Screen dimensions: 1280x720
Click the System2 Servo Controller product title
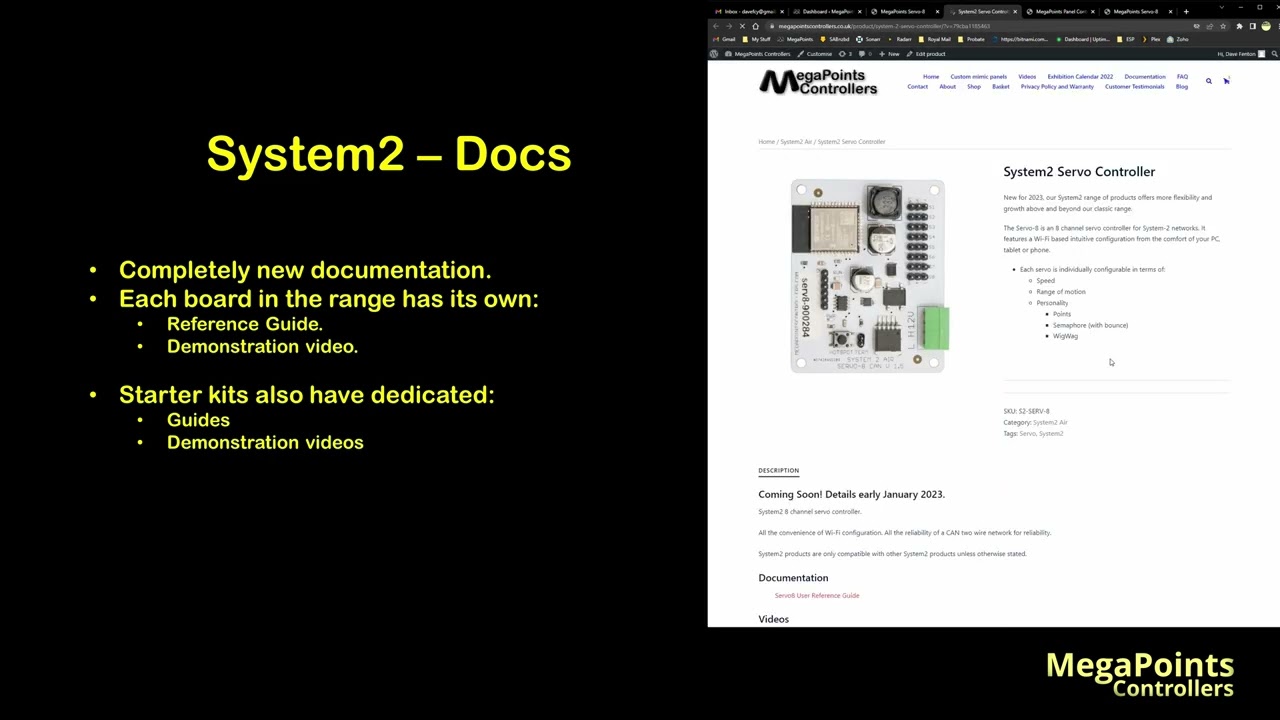click(x=1079, y=172)
